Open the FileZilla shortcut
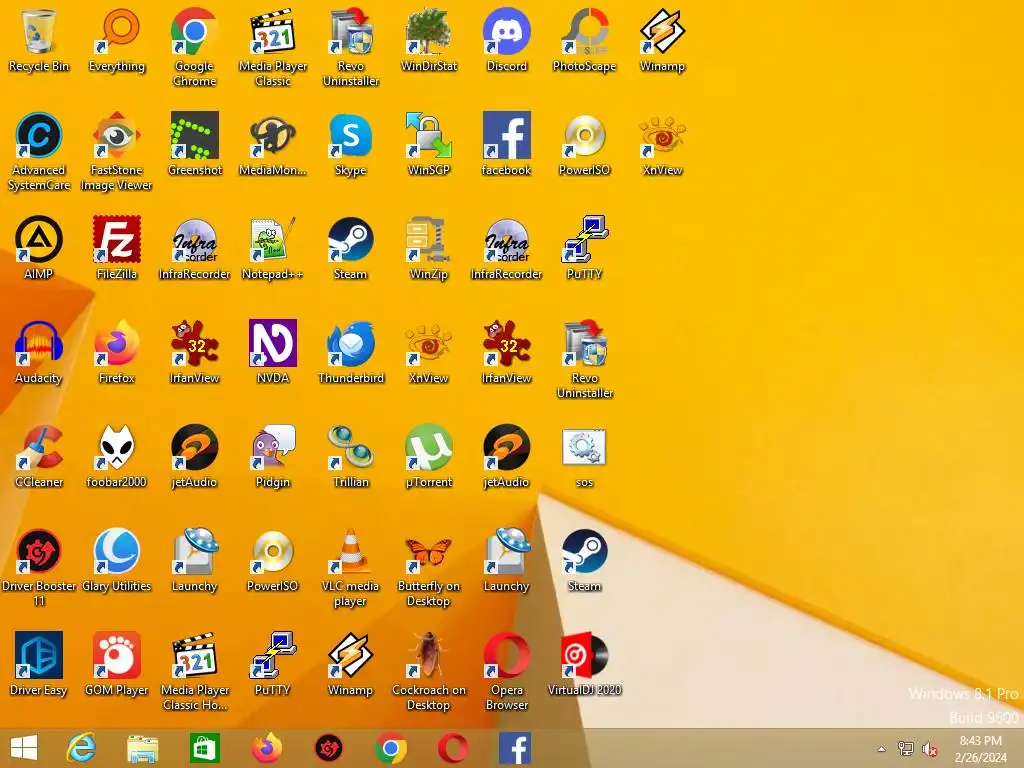The width and height of the screenshot is (1024, 768). (117, 249)
